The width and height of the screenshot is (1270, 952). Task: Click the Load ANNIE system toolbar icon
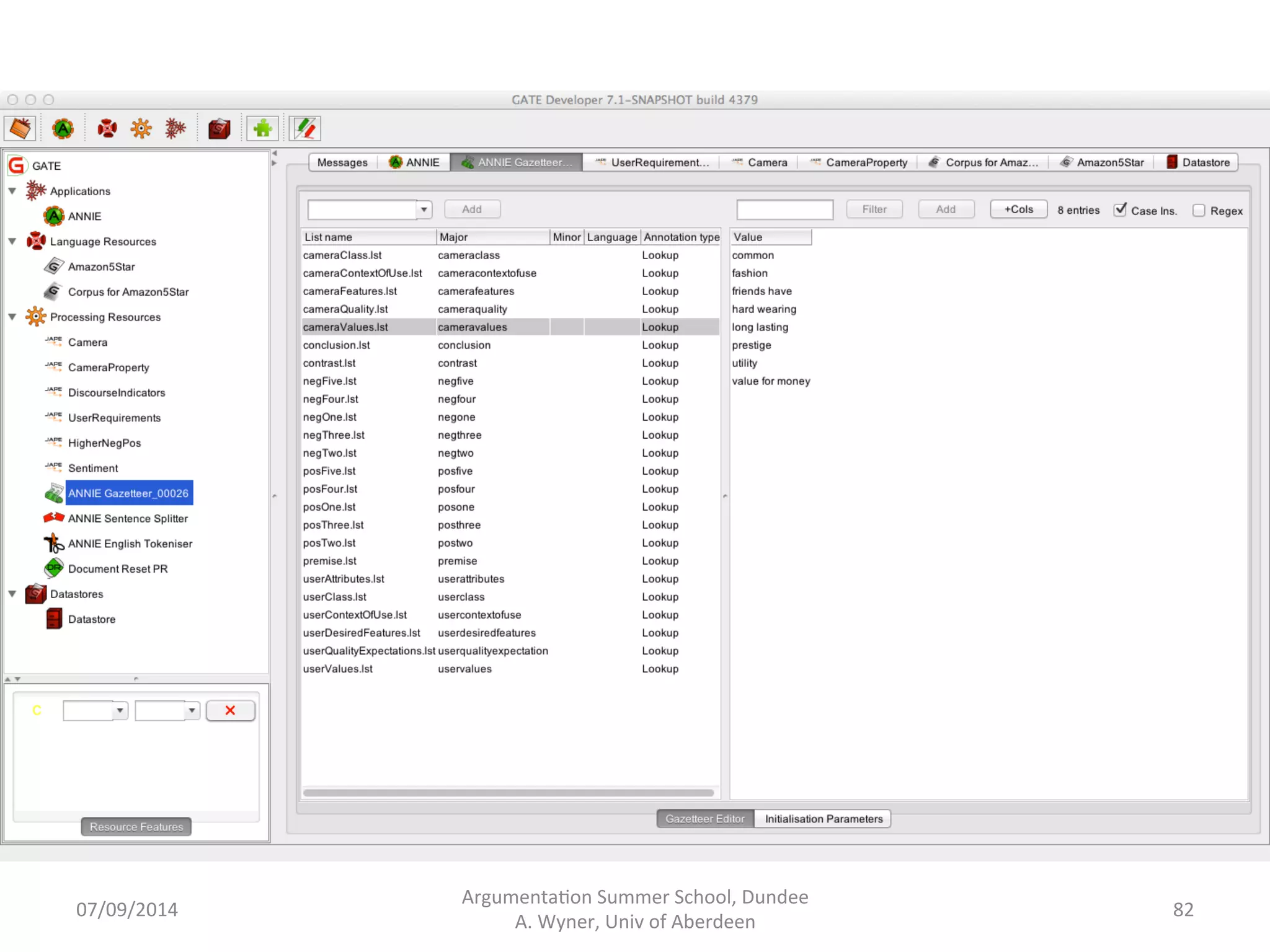point(63,129)
